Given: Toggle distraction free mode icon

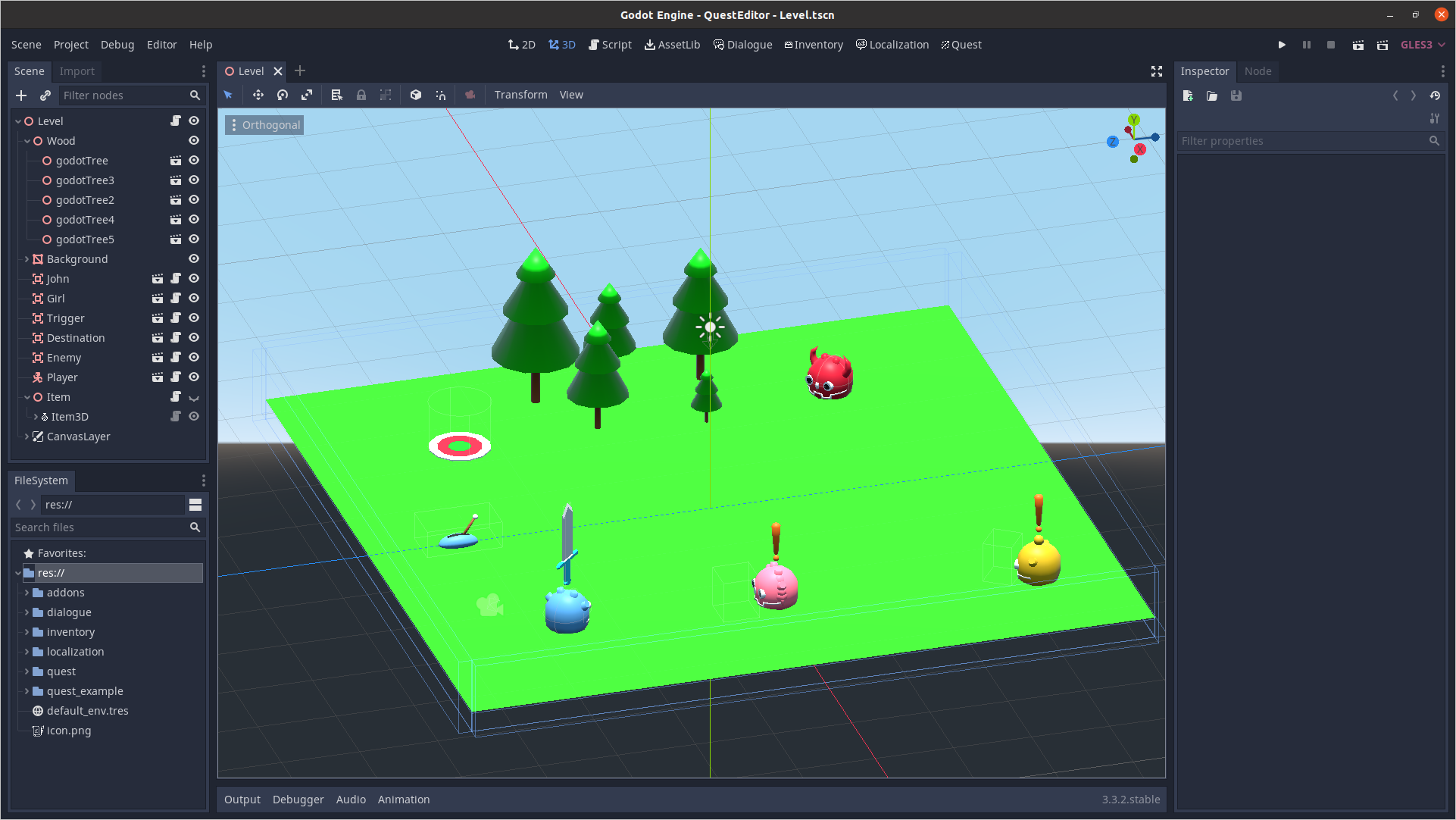Looking at the screenshot, I should point(1156,71).
